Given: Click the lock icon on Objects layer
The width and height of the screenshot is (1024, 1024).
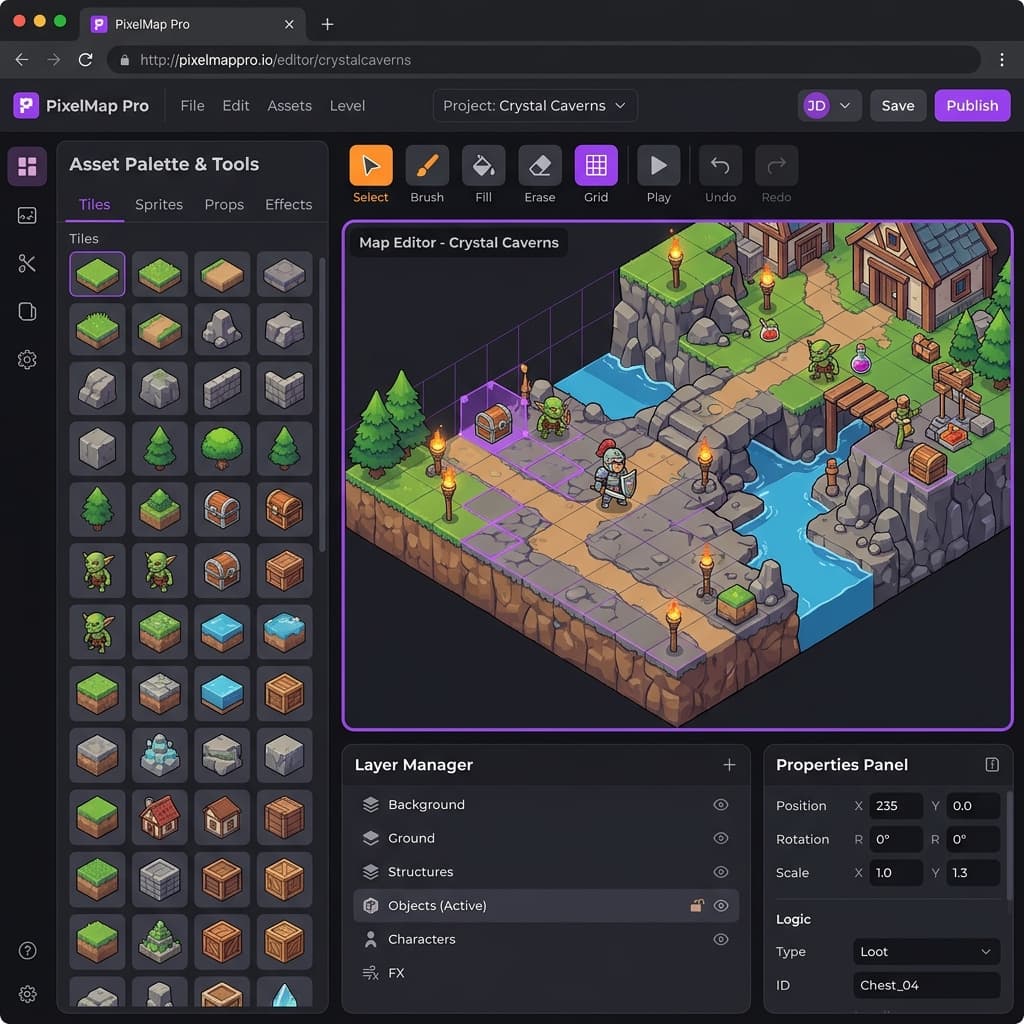Looking at the screenshot, I should pos(697,906).
